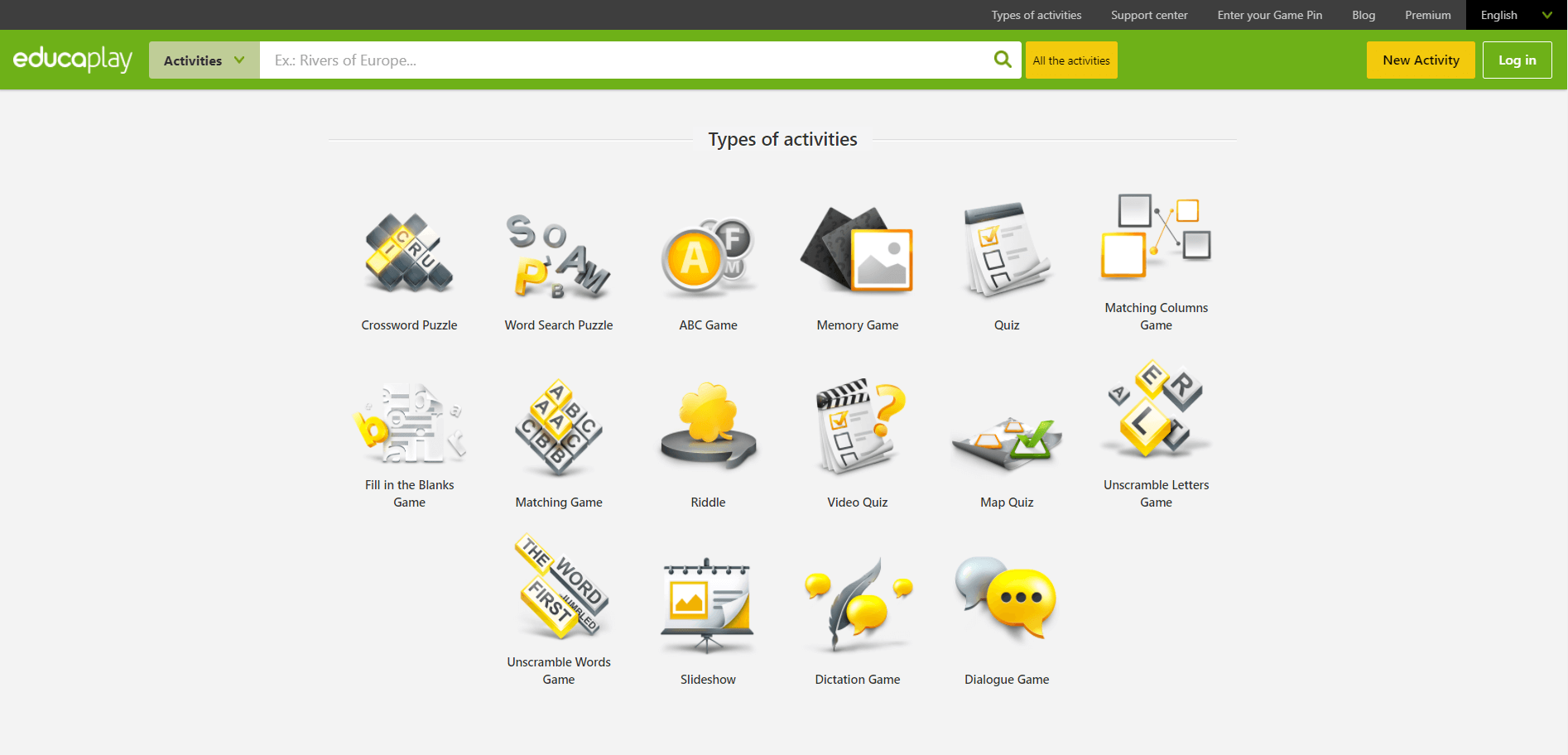
Task: Click the magnifying glass search icon
Action: pos(1002,60)
